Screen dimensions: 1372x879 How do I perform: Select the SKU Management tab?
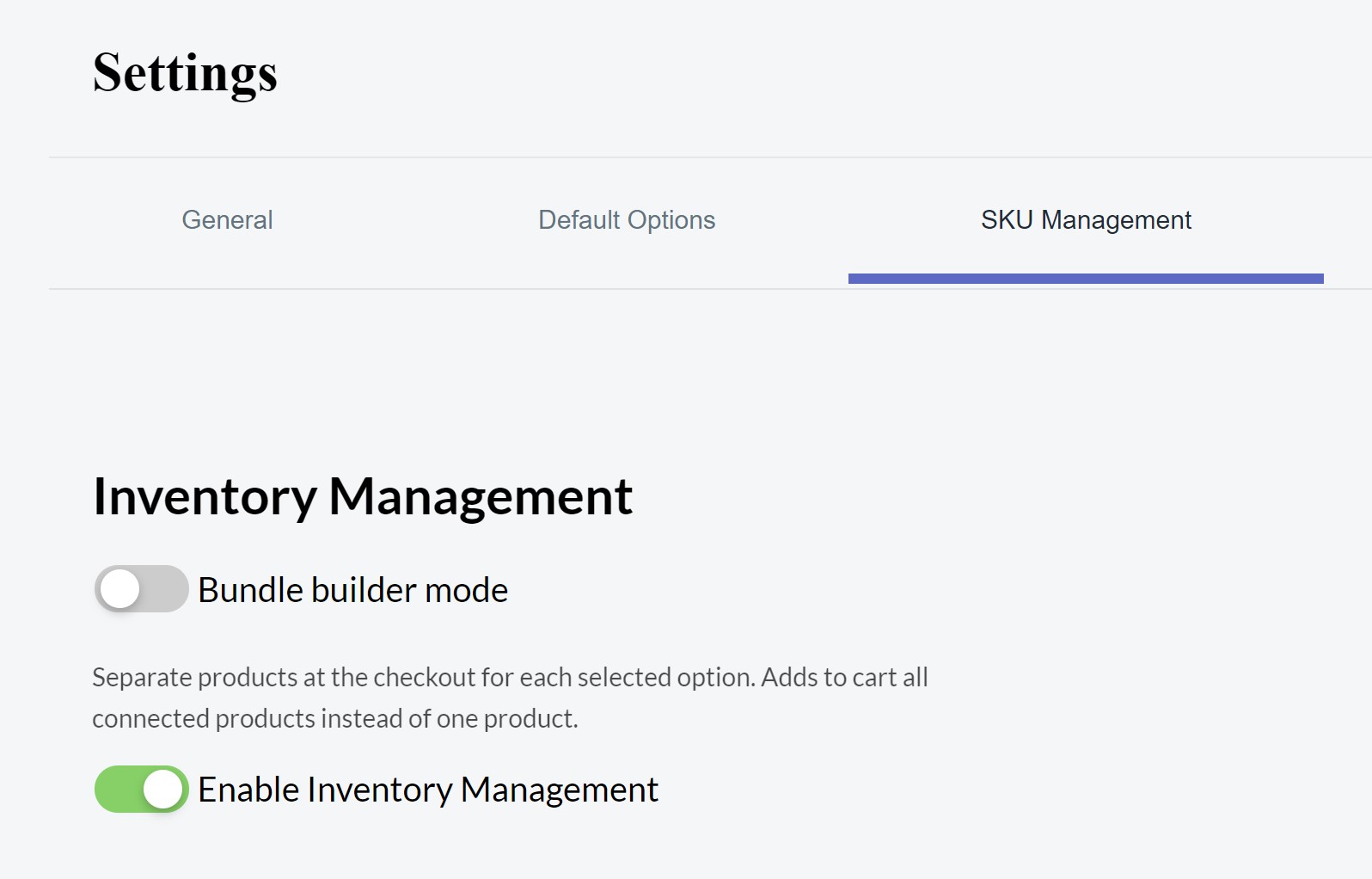(1086, 220)
